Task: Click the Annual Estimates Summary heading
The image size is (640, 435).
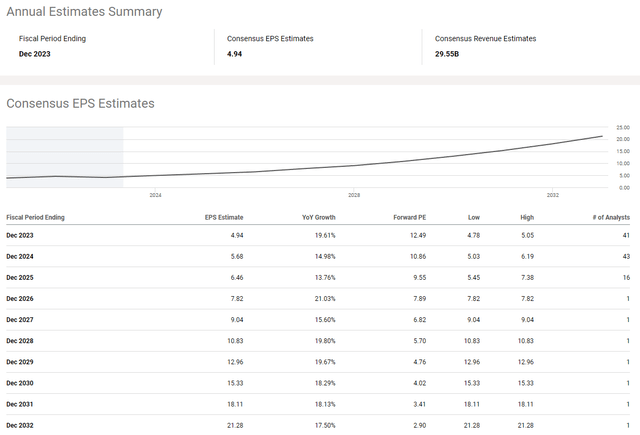Action: click(x=84, y=12)
